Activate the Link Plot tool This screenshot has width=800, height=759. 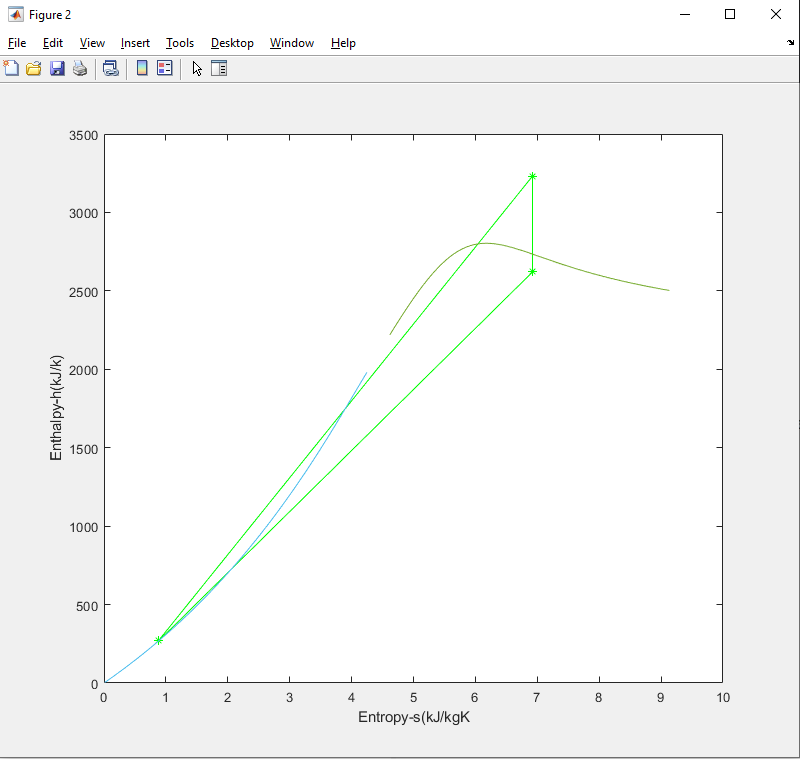coord(110,68)
